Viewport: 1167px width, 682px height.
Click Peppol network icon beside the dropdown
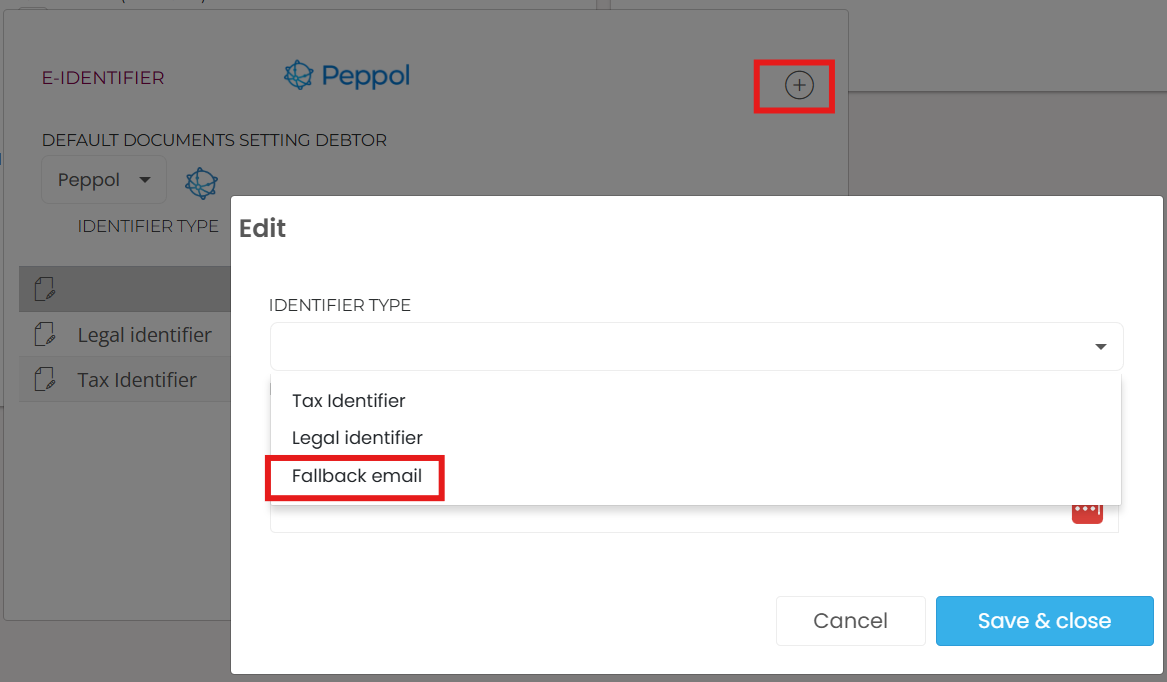click(x=202, y=181)
